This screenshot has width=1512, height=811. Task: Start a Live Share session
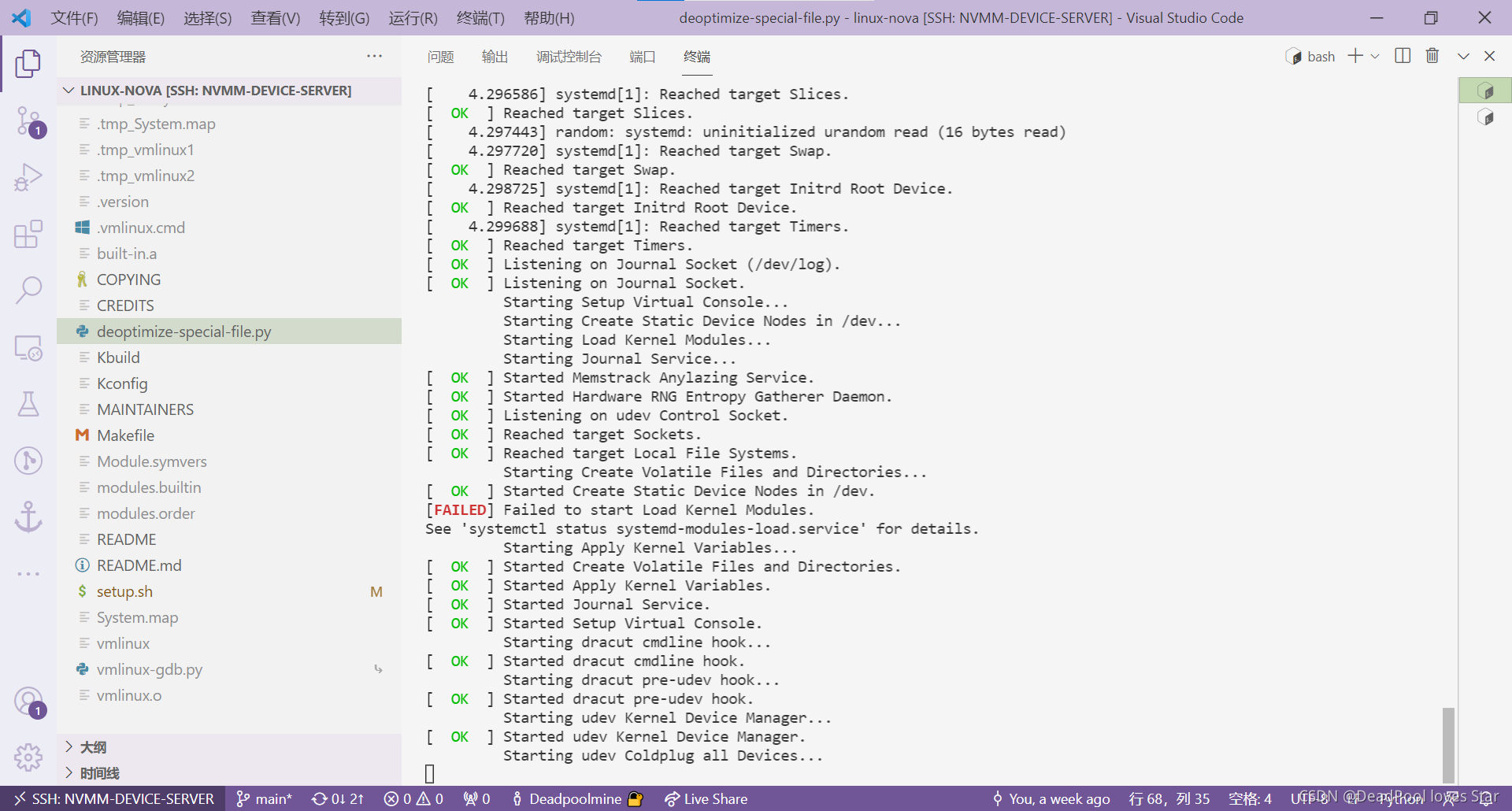pyautogui.click(x=706, y=798)
